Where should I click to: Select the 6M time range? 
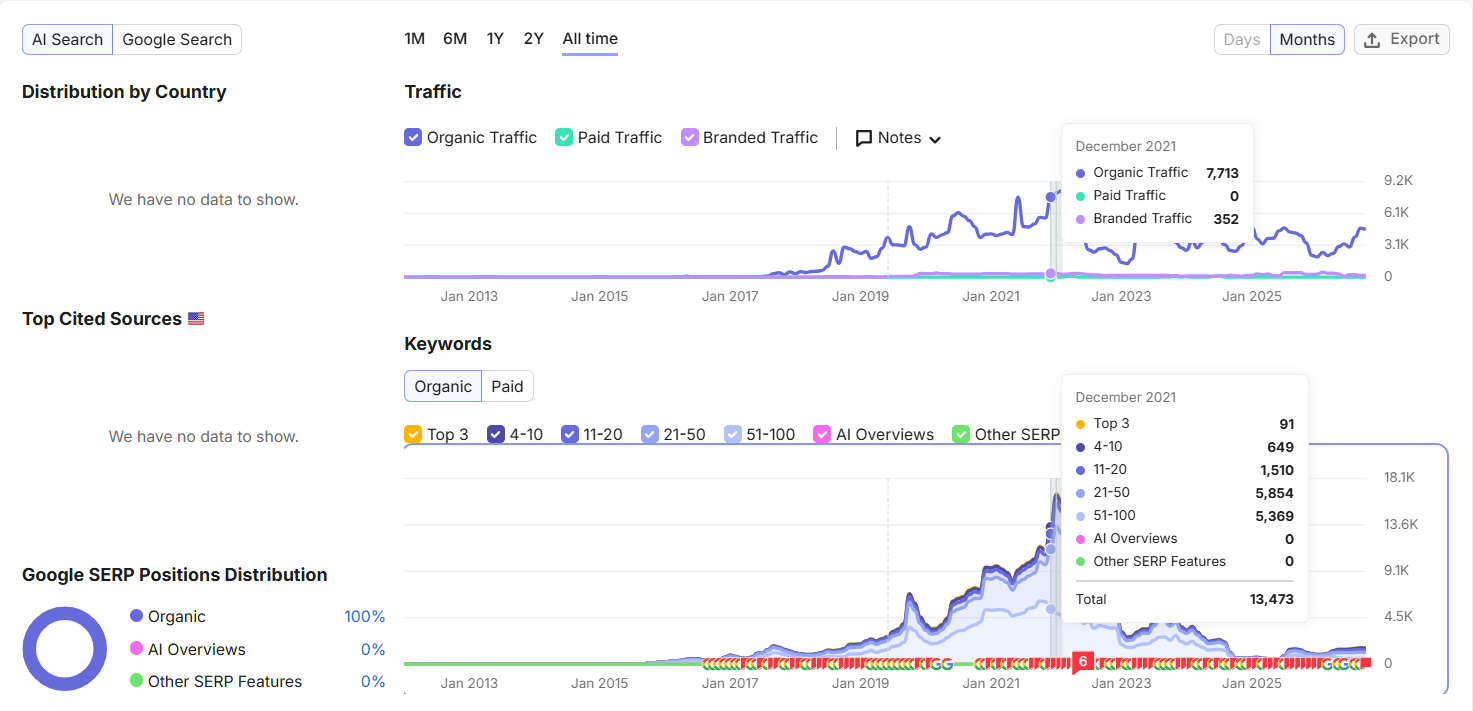(455, 38)
